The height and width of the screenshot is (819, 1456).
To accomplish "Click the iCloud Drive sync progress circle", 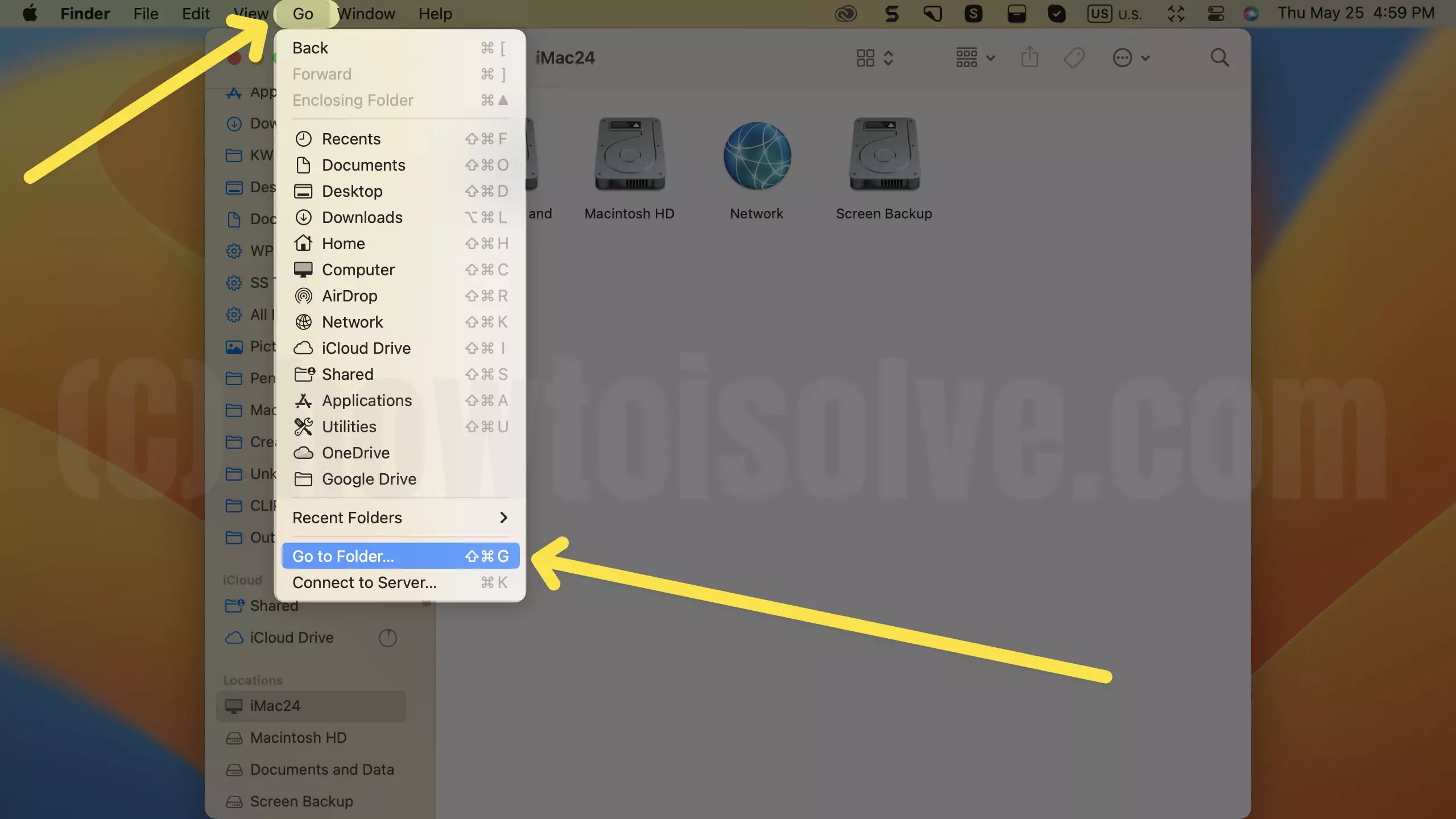I will coord(387,638).
